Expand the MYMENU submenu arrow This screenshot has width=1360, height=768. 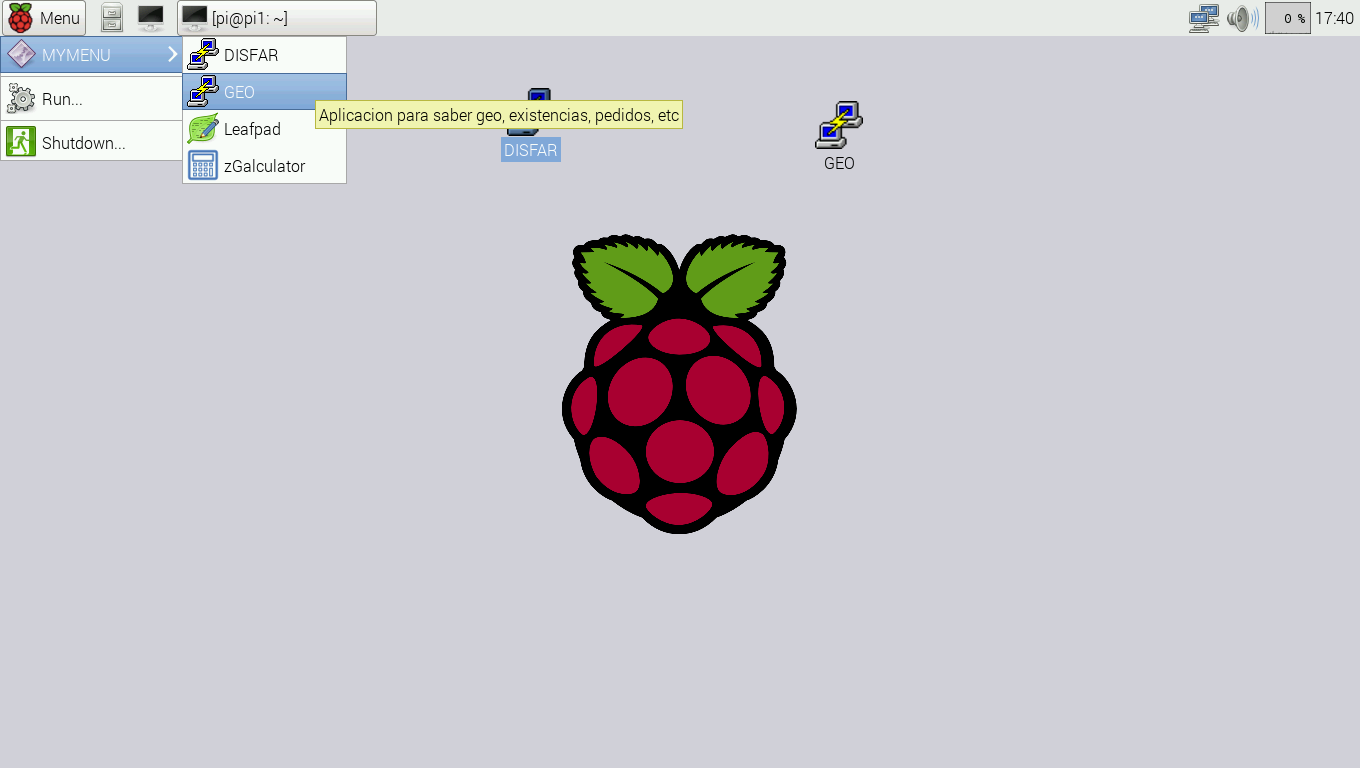click(x=172, y=55)
